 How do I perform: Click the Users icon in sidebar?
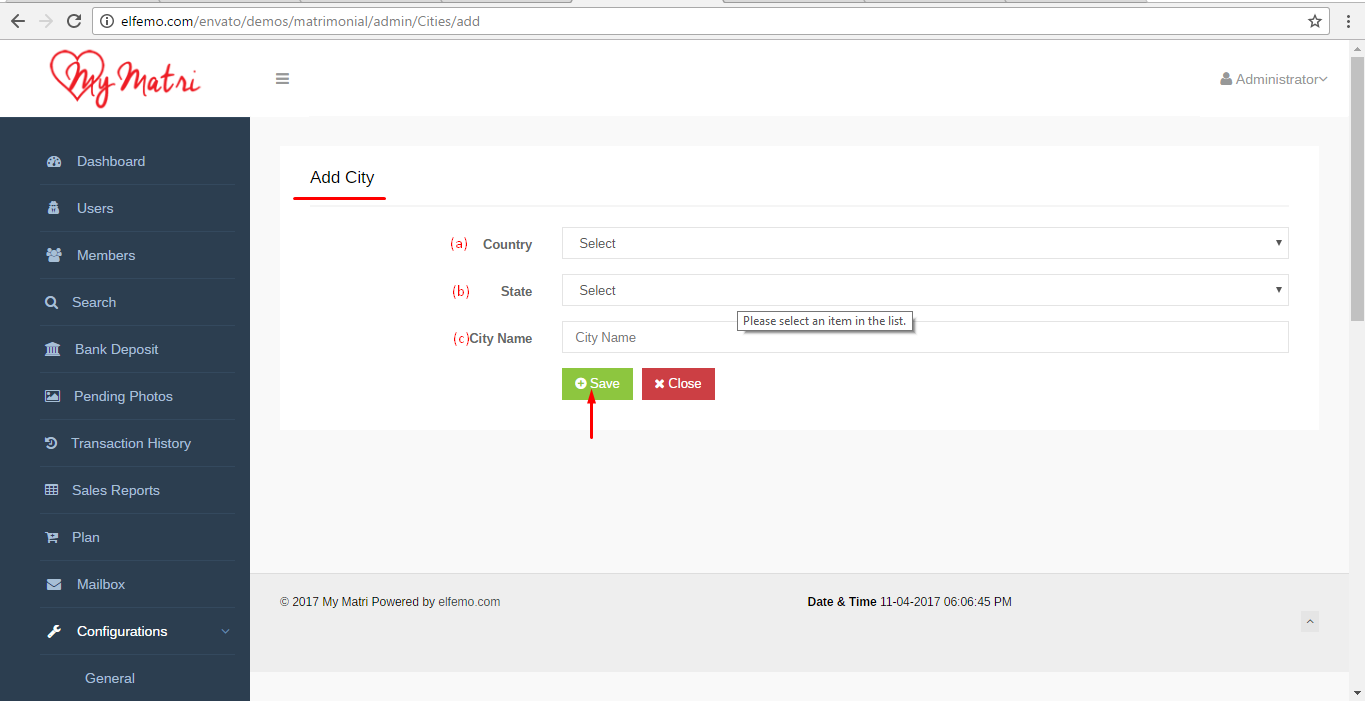coord(54,208)
